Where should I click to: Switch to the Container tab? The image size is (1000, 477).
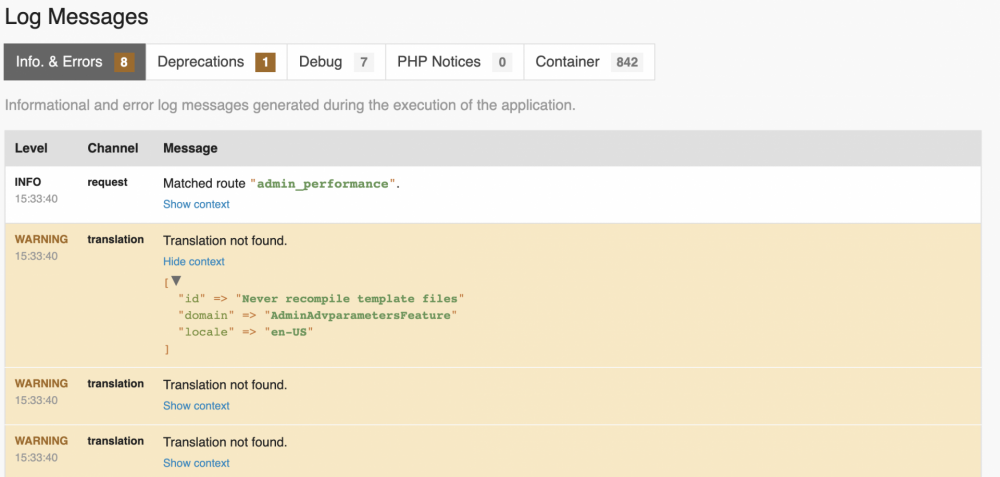(x=567, y=62)
